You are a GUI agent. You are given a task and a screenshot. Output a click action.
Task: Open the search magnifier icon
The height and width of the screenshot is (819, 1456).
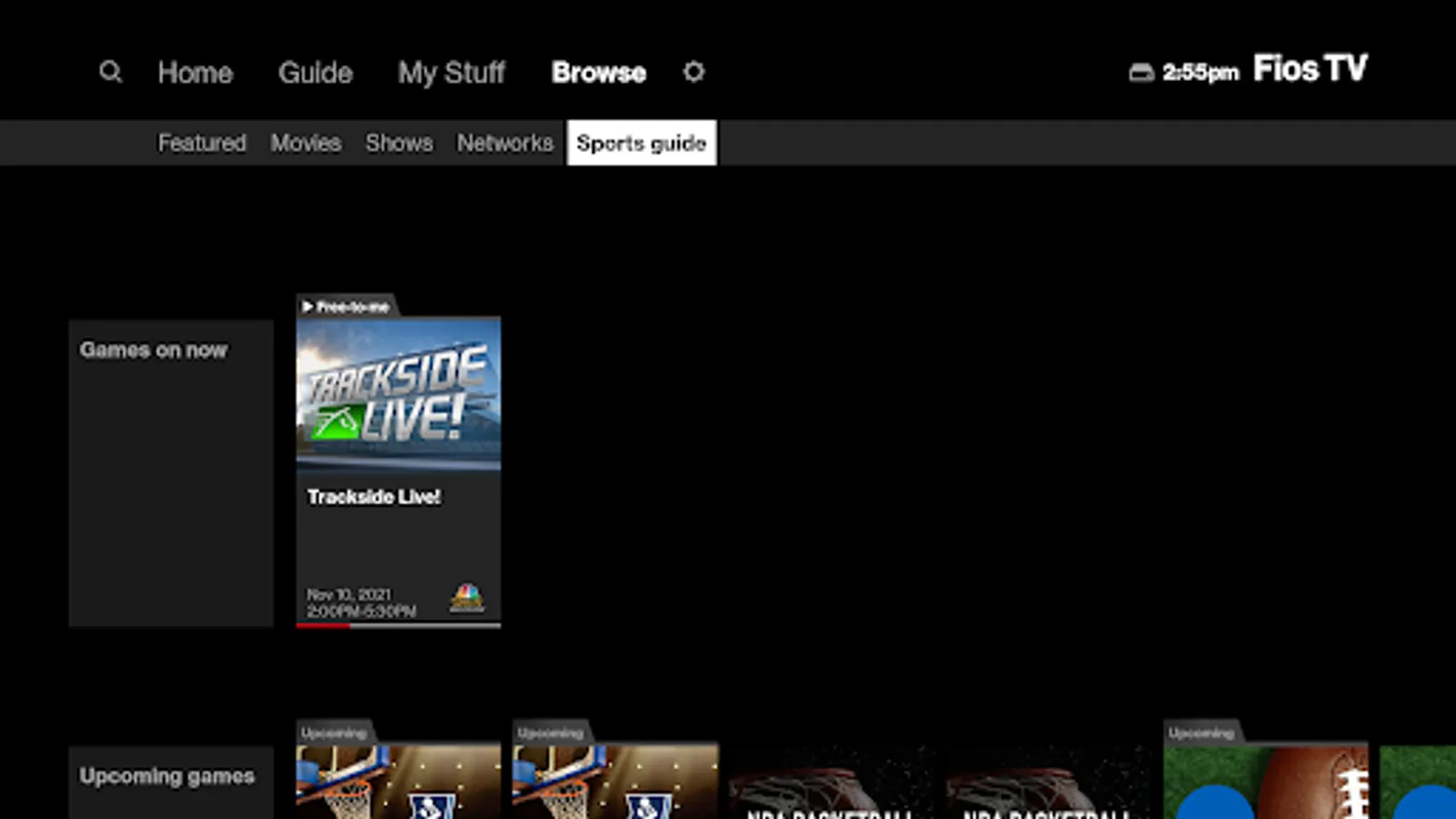[x=110, y=72]
